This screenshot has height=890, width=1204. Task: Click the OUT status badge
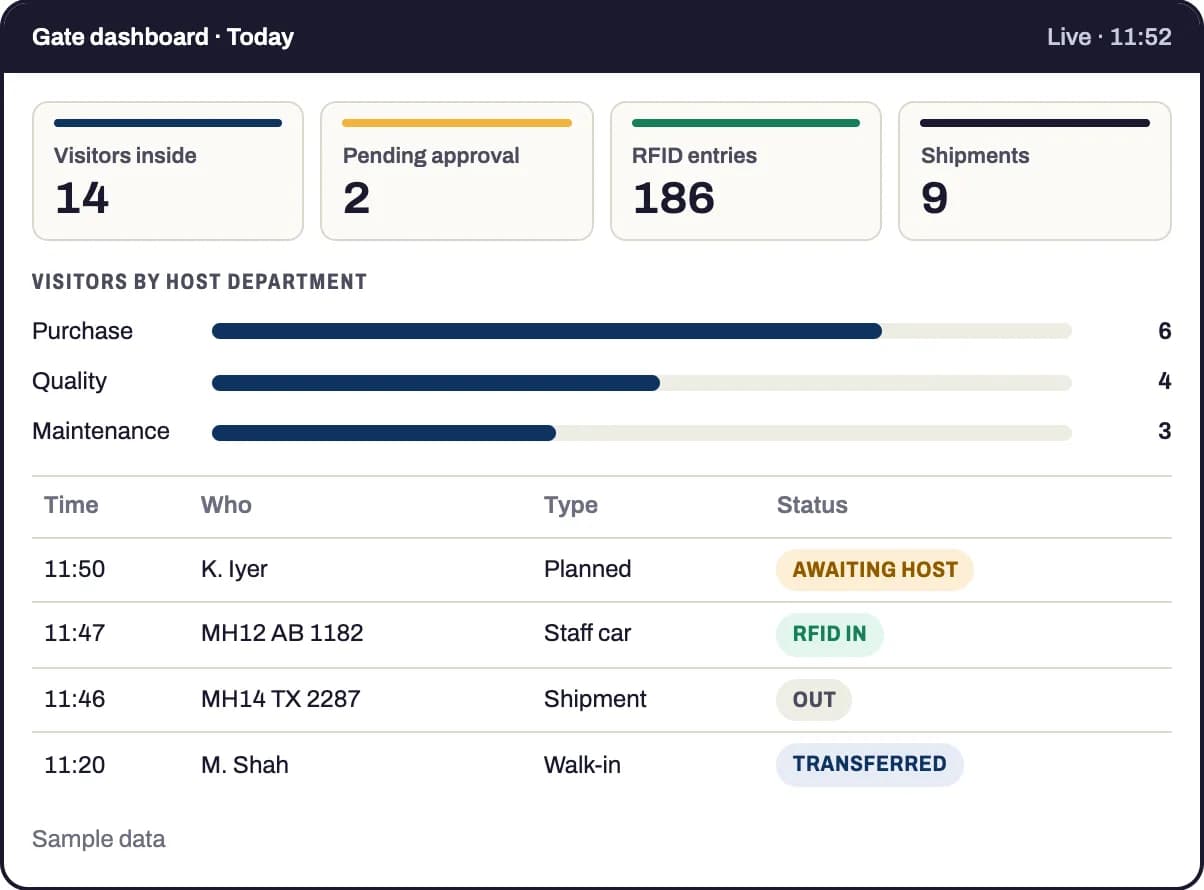coord(814,700)
